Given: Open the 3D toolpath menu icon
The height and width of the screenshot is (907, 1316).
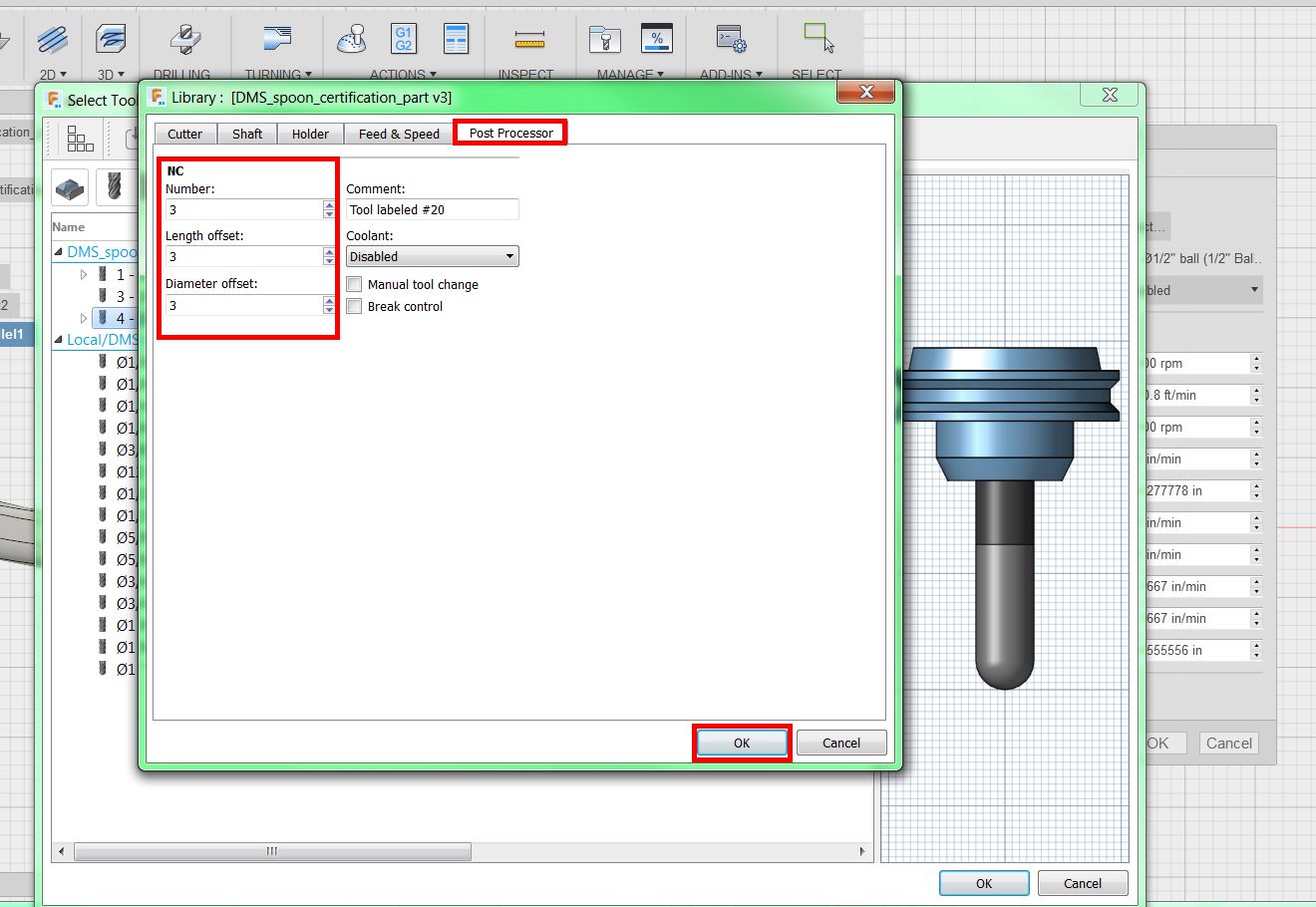Looking at the screenshot, I should [x=111, y=40].
